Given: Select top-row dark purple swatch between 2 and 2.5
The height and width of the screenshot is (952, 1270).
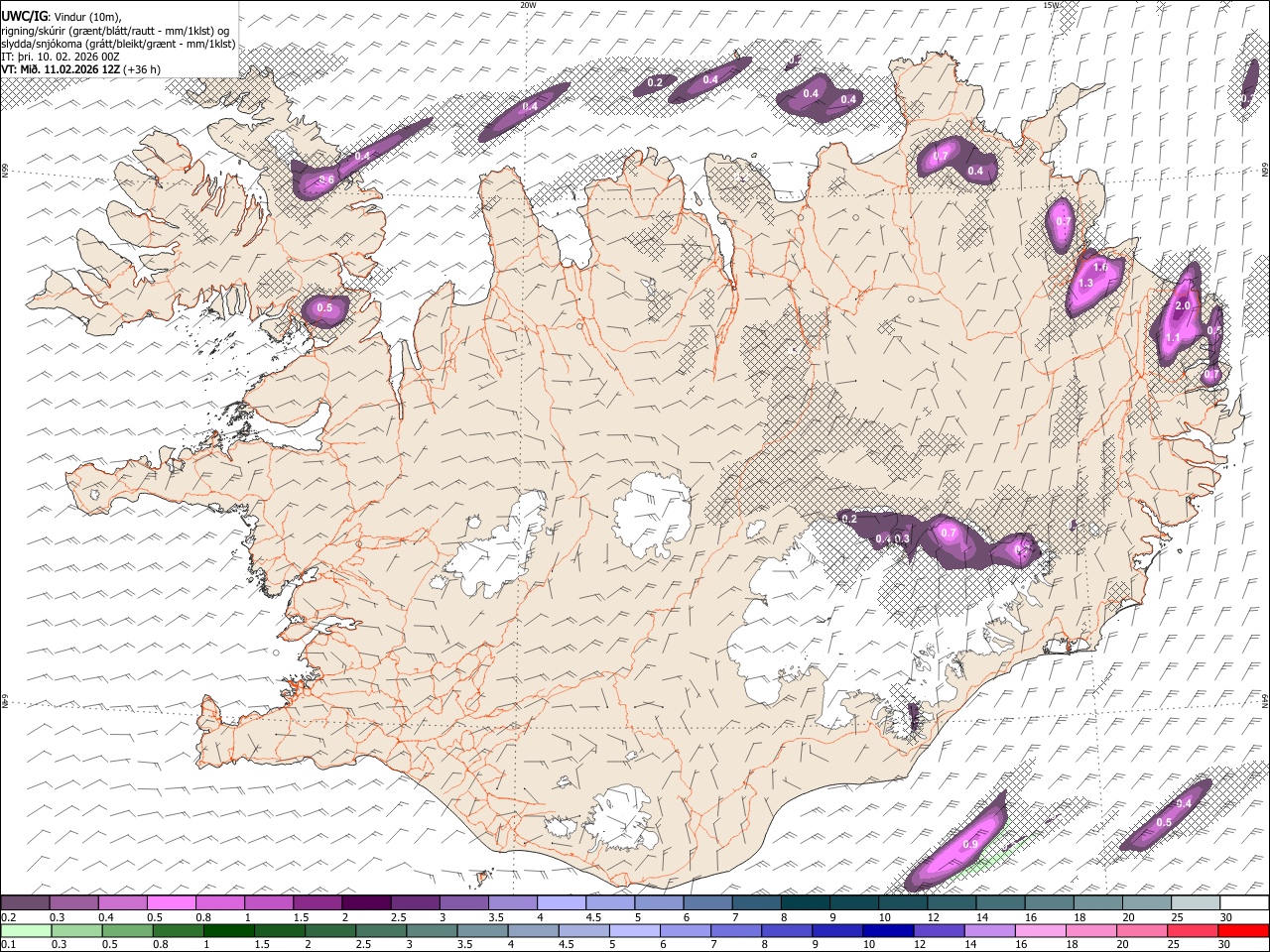Looking at the screenshot, I should pos(365,902).
